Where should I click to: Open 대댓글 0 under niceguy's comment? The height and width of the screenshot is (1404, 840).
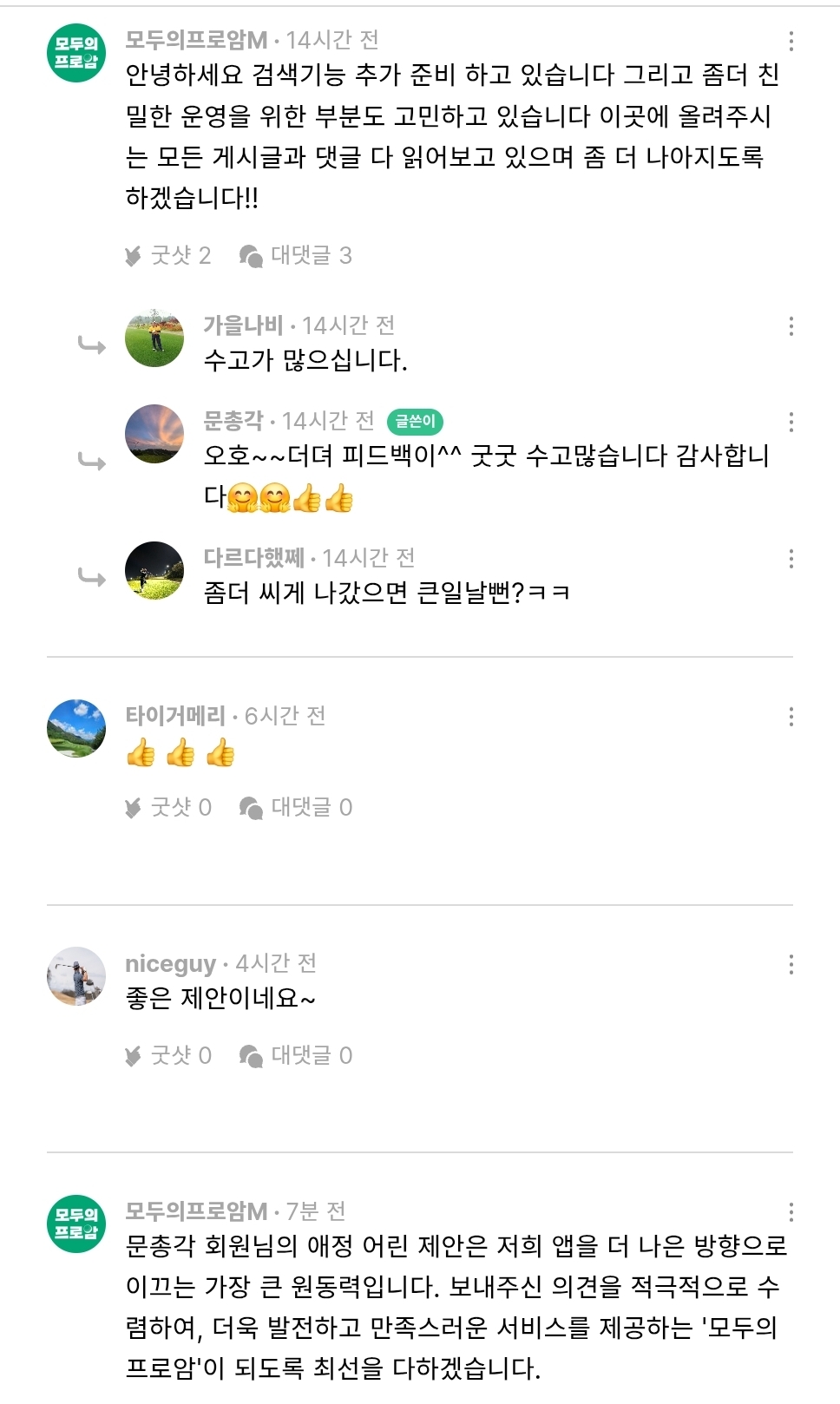(x=296, y=1056)
